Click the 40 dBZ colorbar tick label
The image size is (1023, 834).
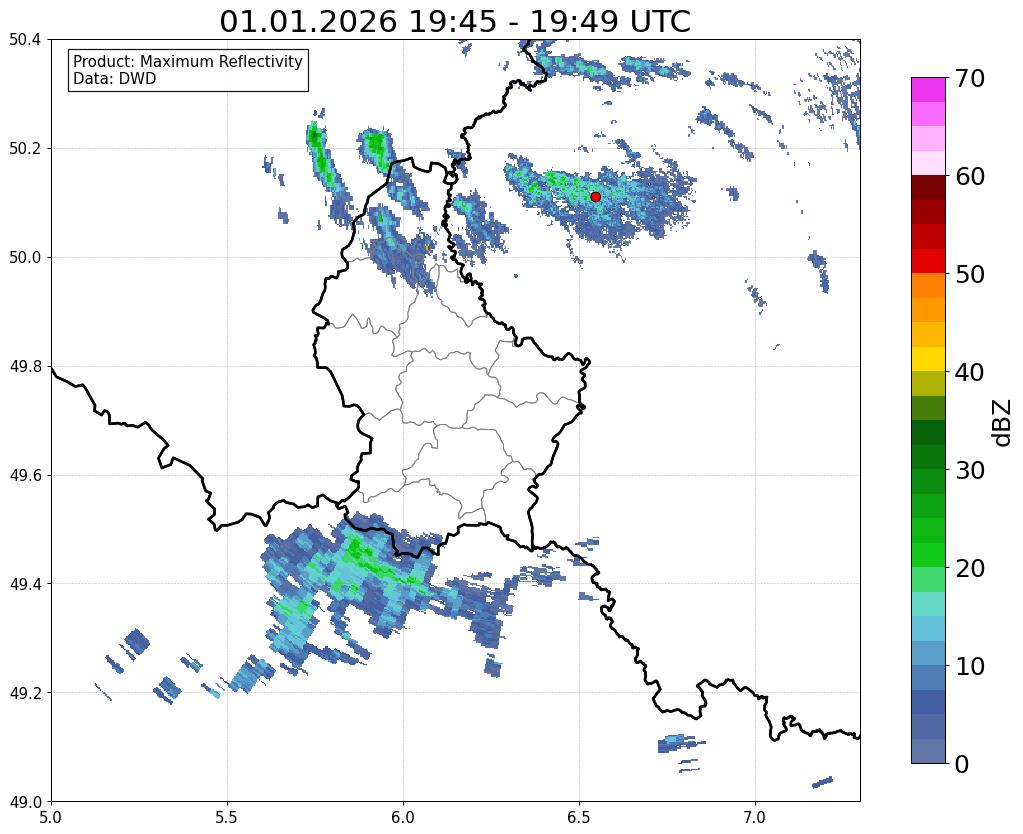click(x=969, y=372)
